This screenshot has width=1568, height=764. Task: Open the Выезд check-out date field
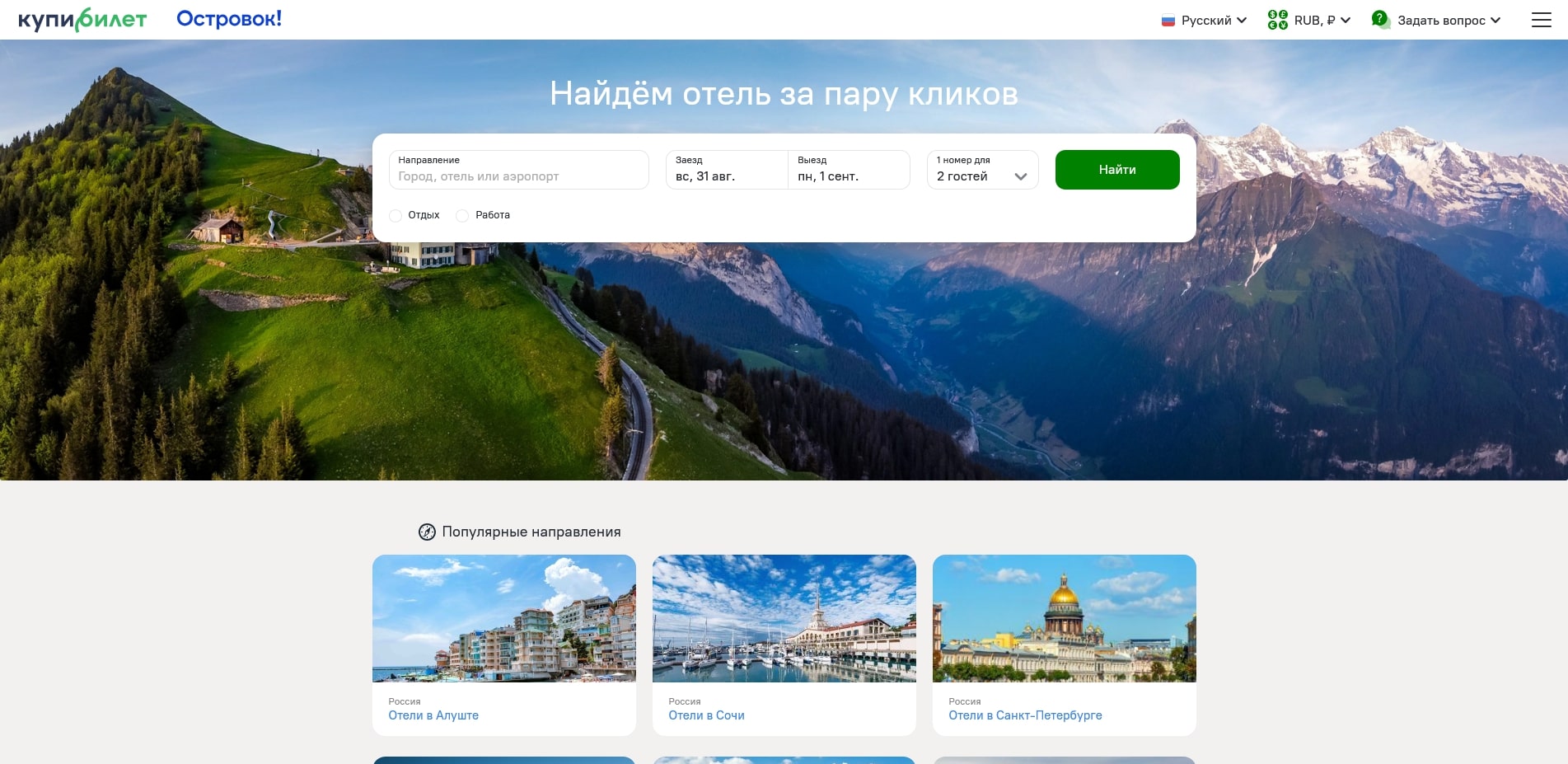click(x=849, y=170)
